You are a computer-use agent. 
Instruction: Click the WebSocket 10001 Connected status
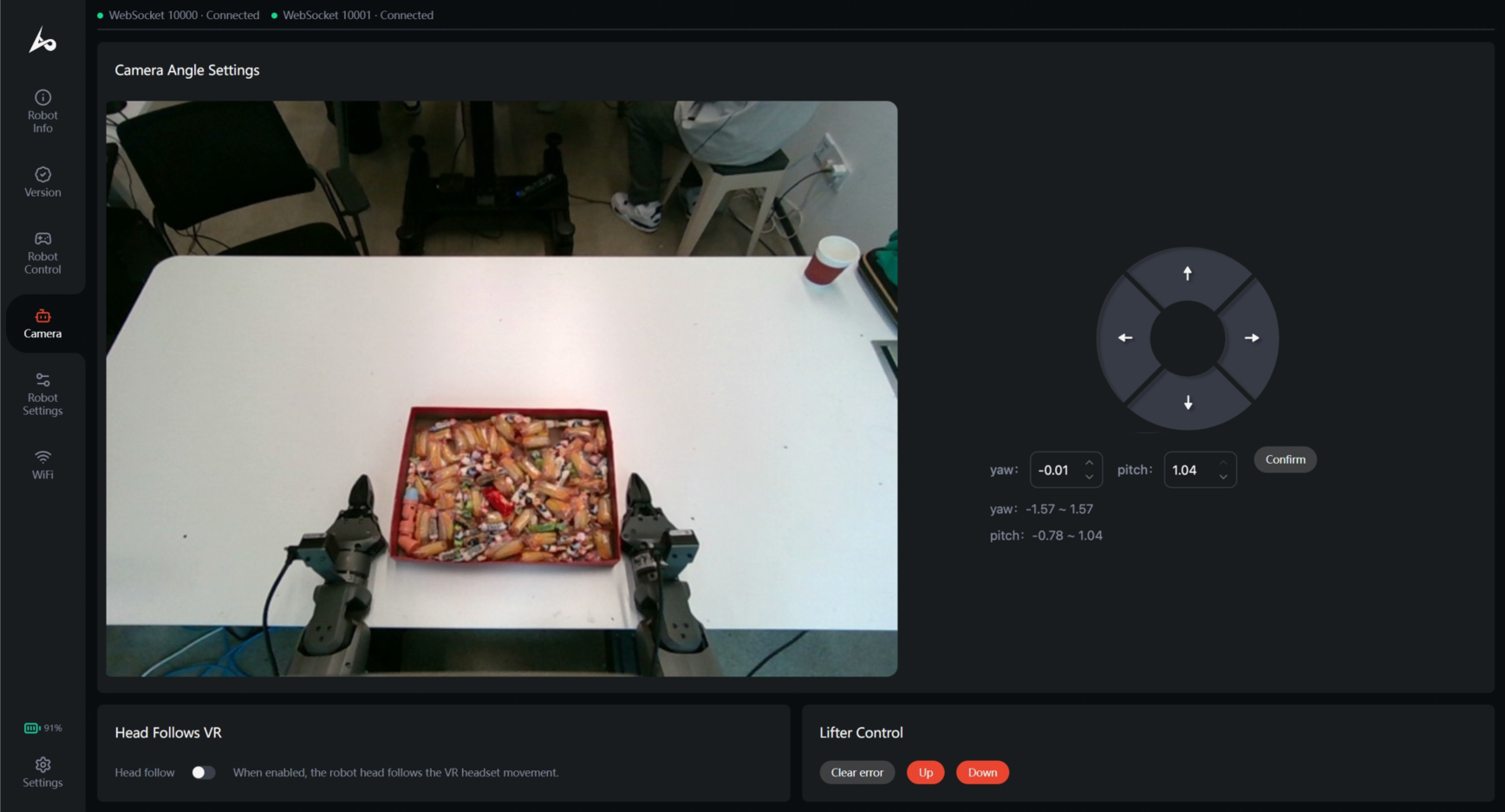352,15
